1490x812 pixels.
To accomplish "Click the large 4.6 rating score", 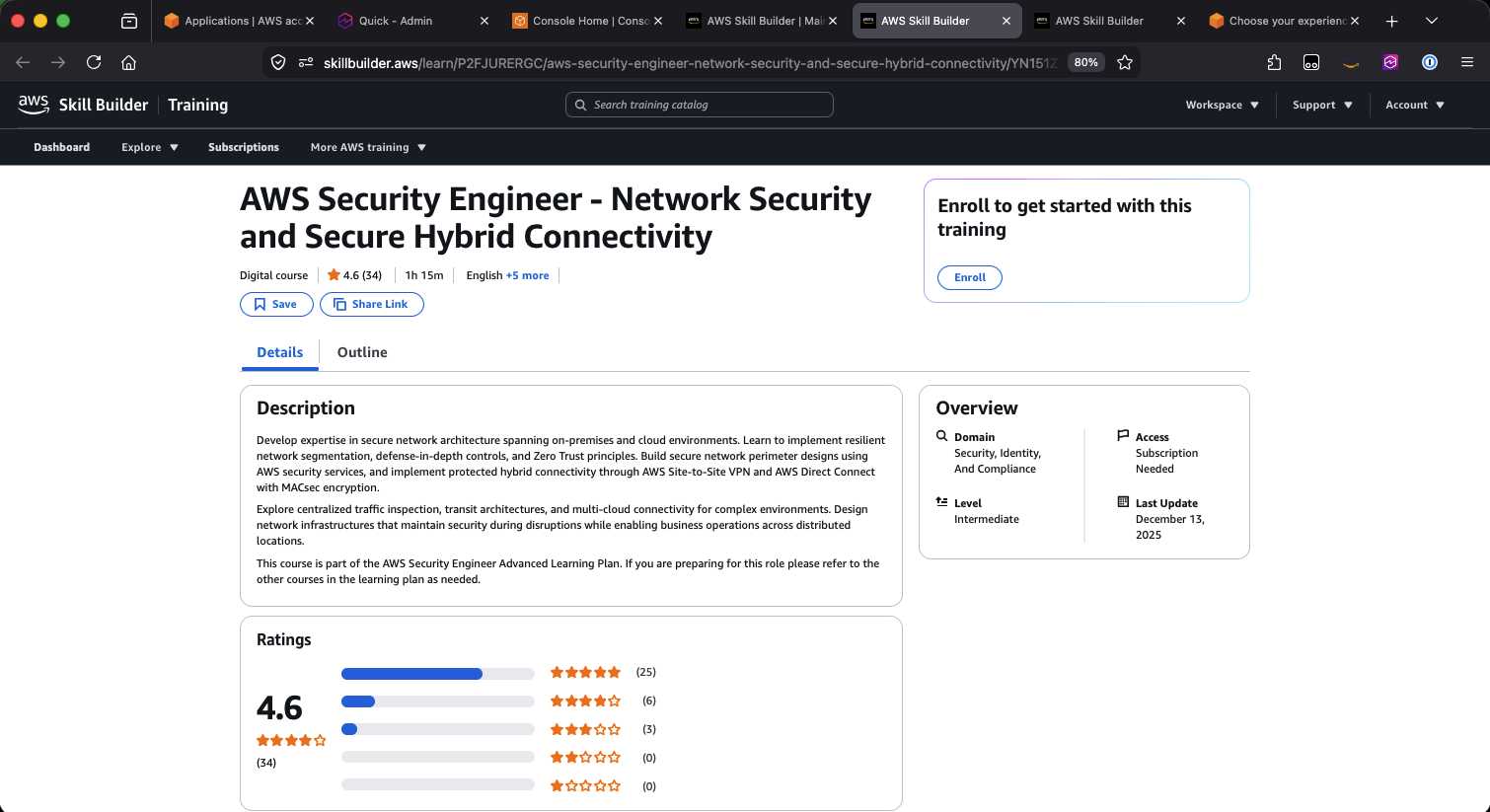I will point(279,707).
